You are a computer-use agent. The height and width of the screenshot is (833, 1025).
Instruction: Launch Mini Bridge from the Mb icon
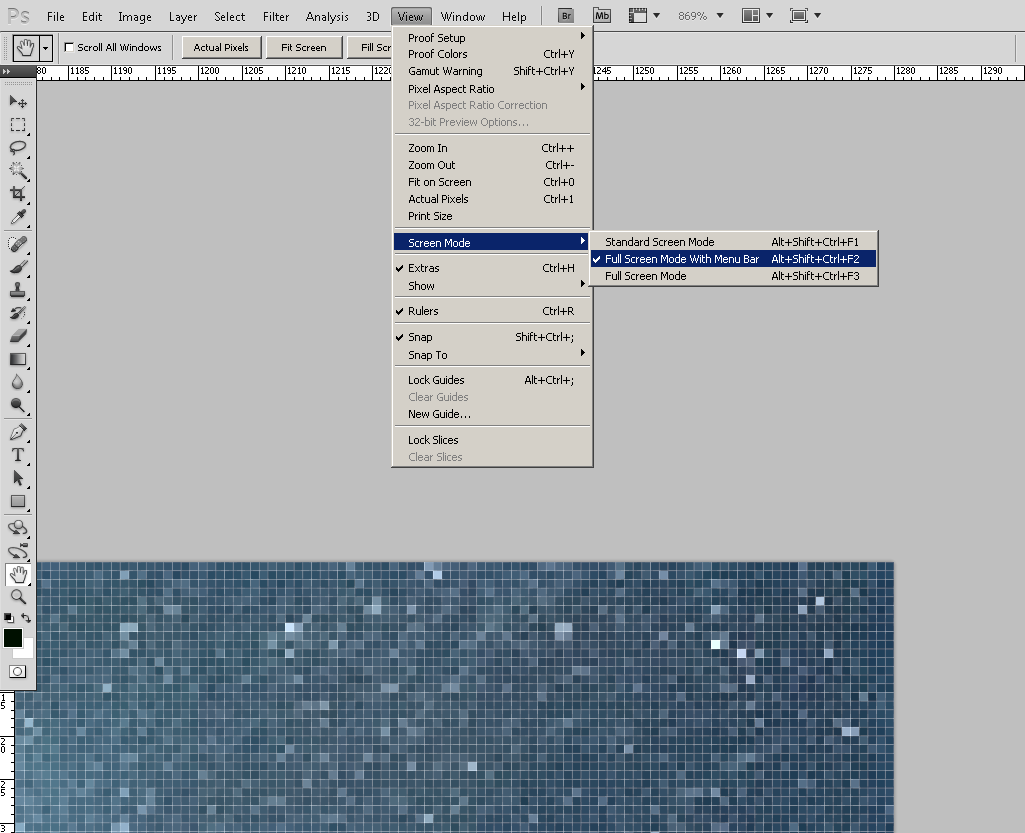tap(602, 16)
